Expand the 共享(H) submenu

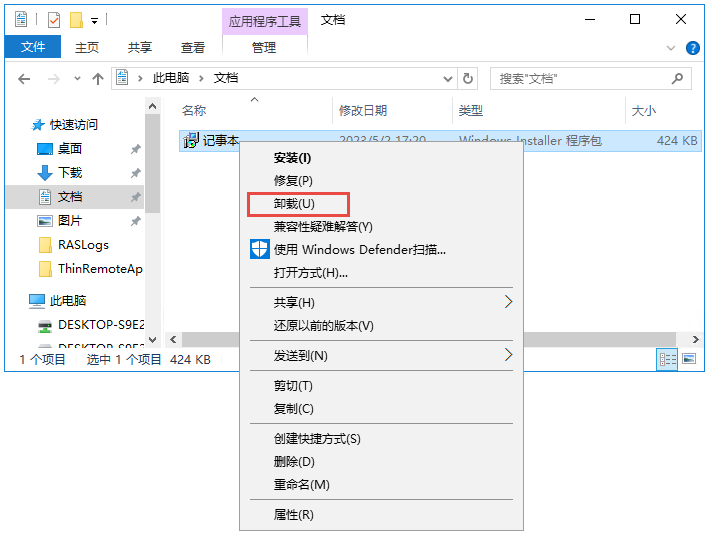381,302
